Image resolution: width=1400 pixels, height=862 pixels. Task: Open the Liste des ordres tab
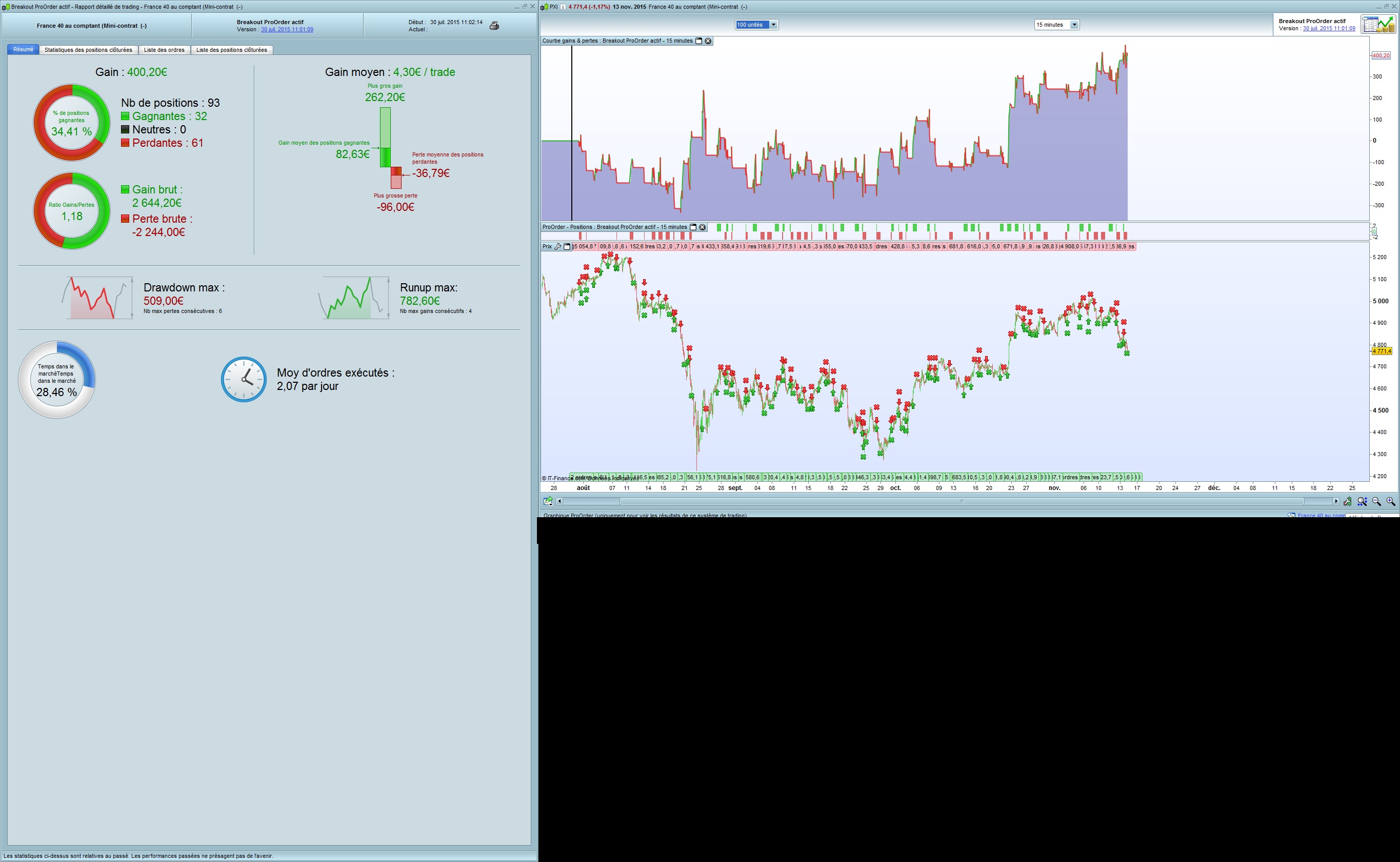(164, 50)
